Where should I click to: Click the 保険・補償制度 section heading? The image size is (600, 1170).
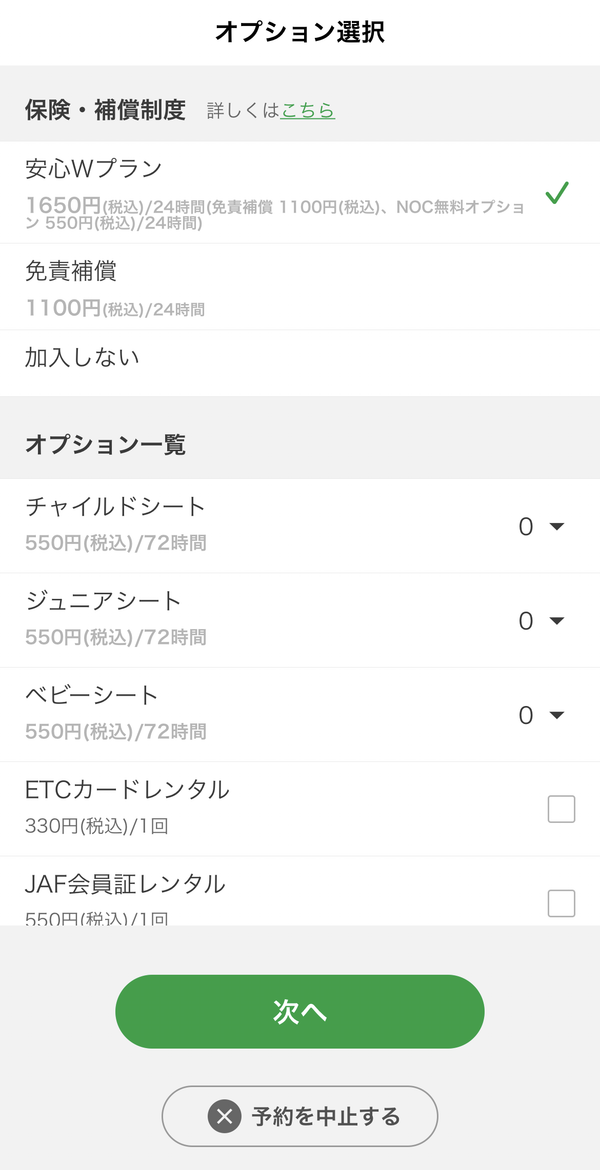click(x=105, y=110)
